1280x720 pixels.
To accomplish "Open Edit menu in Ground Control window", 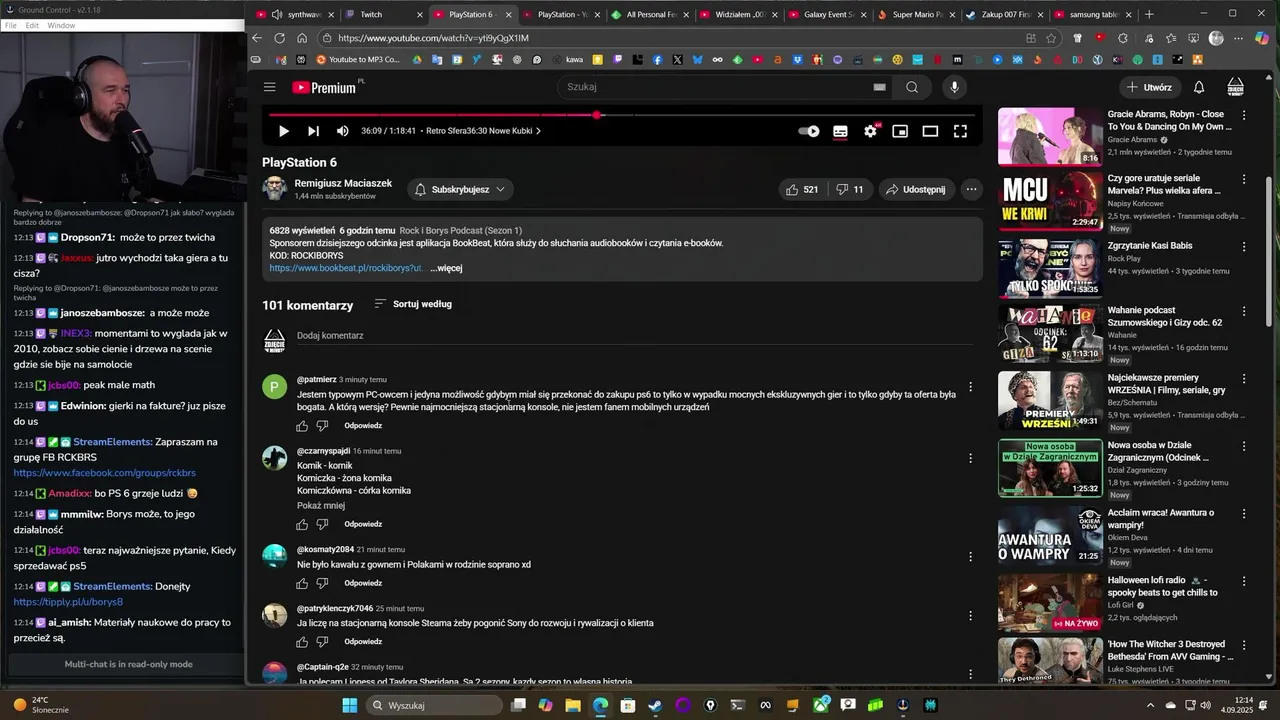I will point(32,25).
